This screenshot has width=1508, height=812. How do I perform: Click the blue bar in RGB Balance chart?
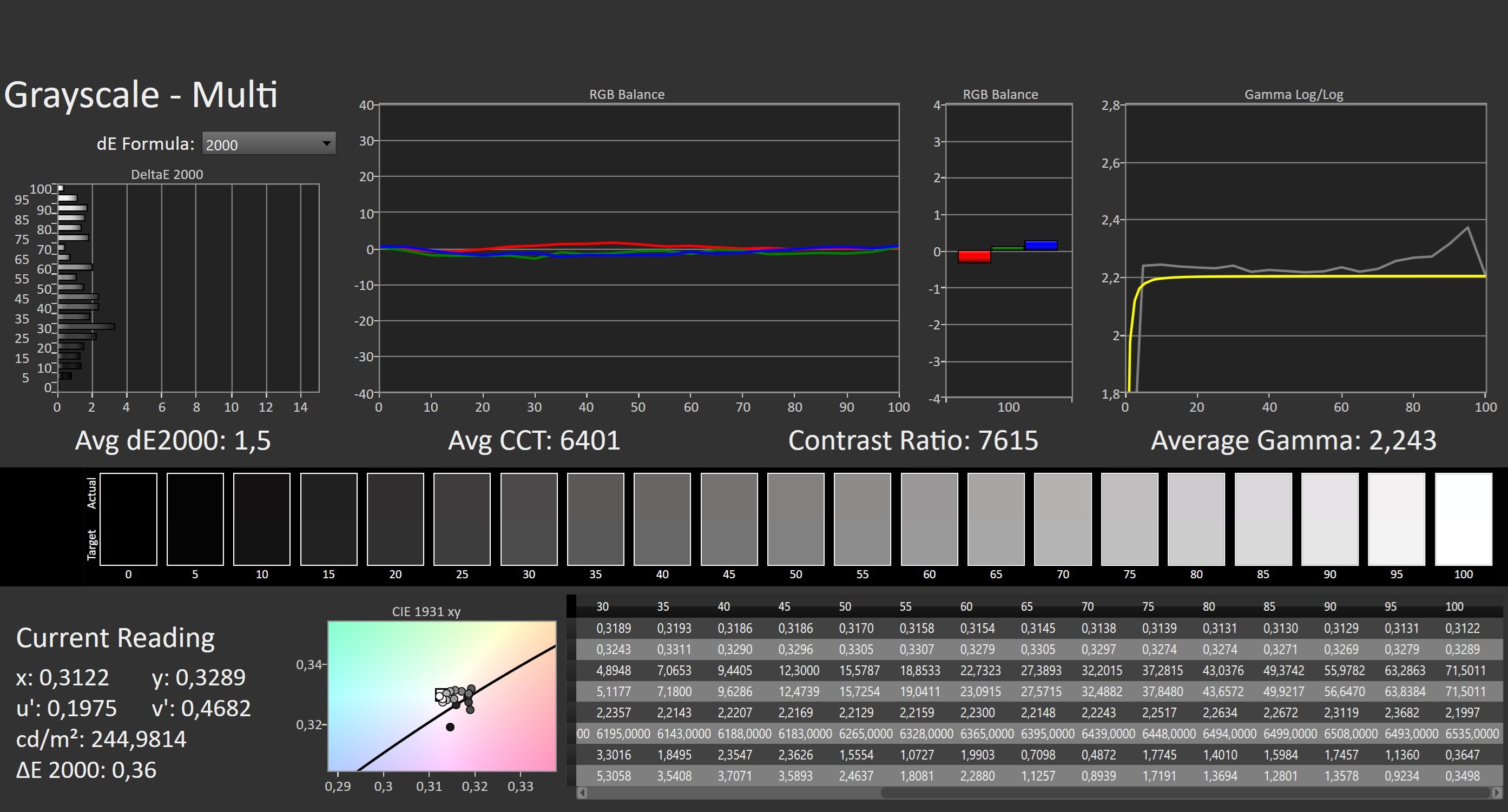click(x=1041, y=245)
